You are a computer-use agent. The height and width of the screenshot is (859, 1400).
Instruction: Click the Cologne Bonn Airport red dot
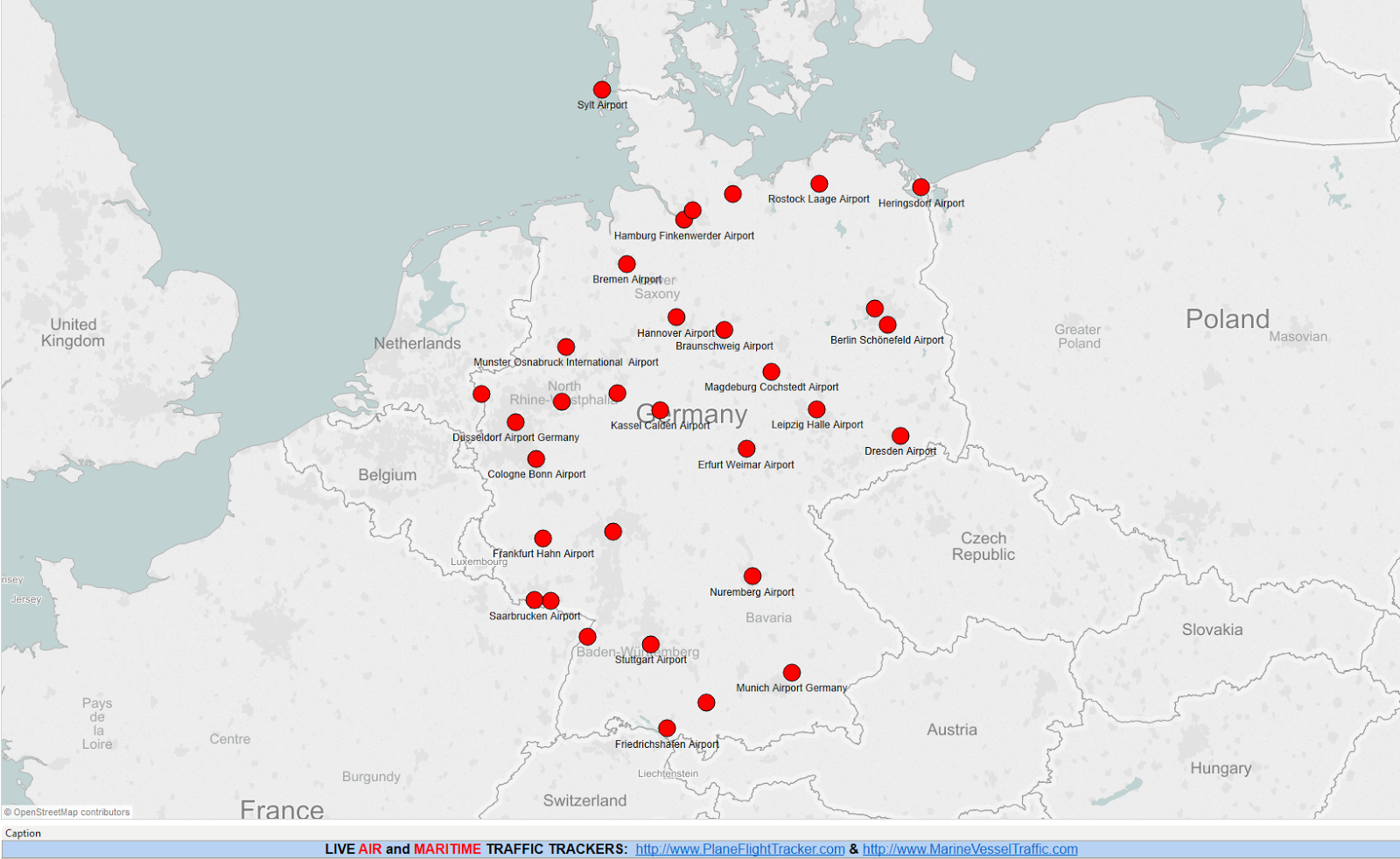[x=536, y=459]
